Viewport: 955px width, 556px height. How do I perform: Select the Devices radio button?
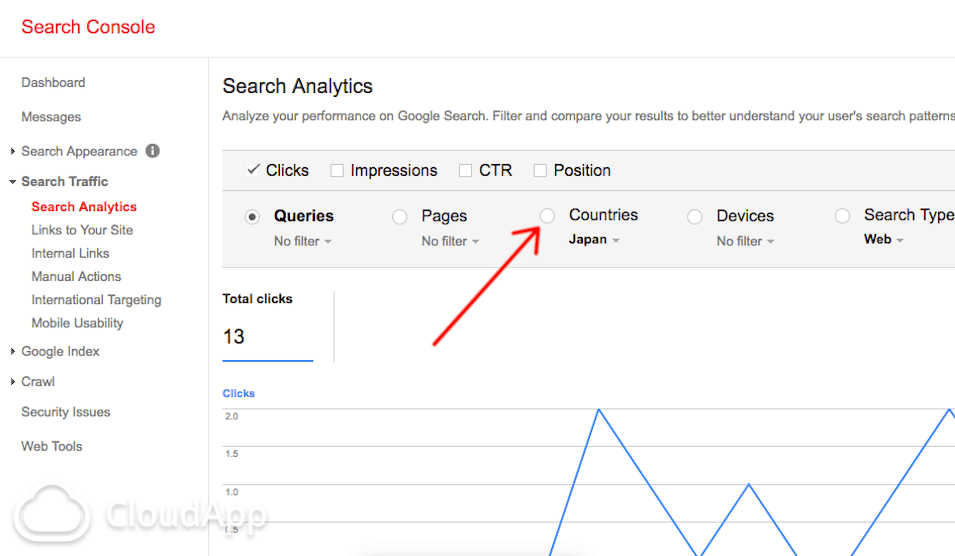pos(695,216)
